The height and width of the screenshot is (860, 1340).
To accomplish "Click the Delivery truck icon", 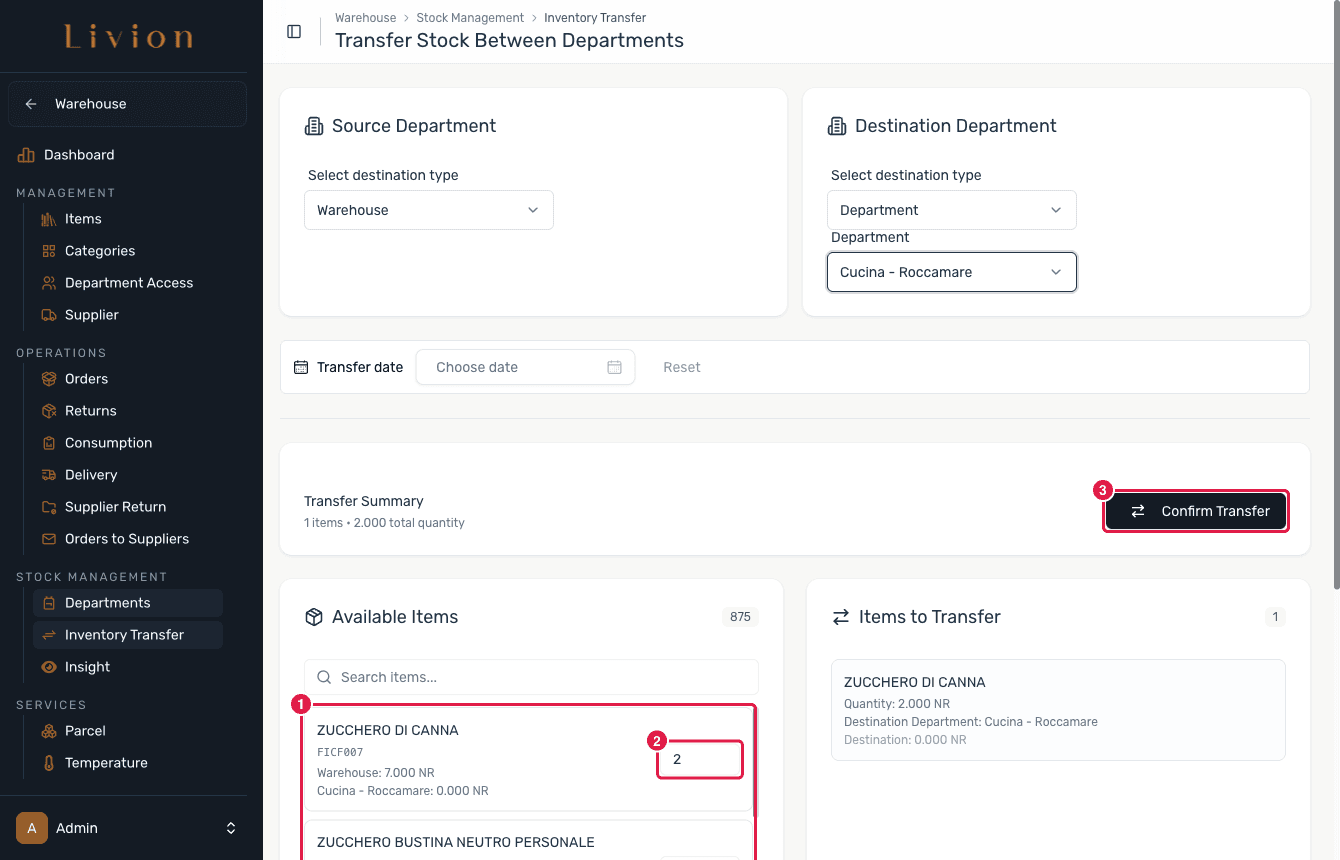I will click(x=48, y=475).
